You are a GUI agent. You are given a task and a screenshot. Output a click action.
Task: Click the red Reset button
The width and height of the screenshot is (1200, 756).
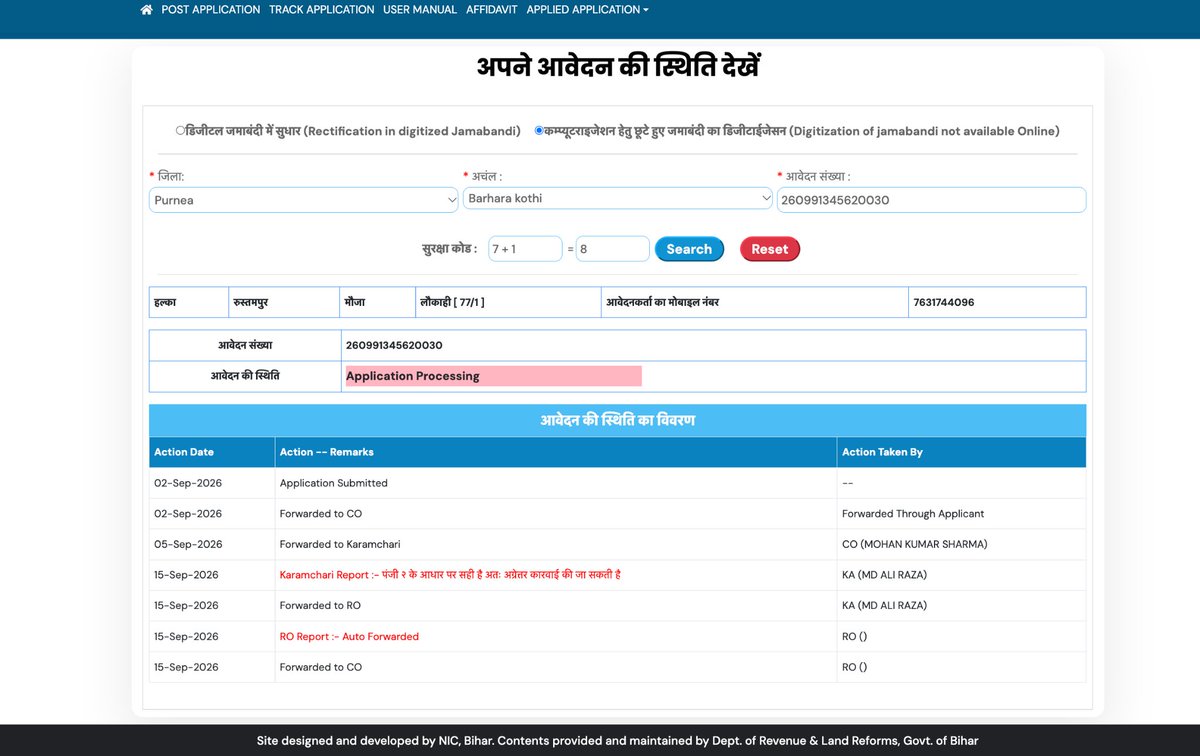770,249
